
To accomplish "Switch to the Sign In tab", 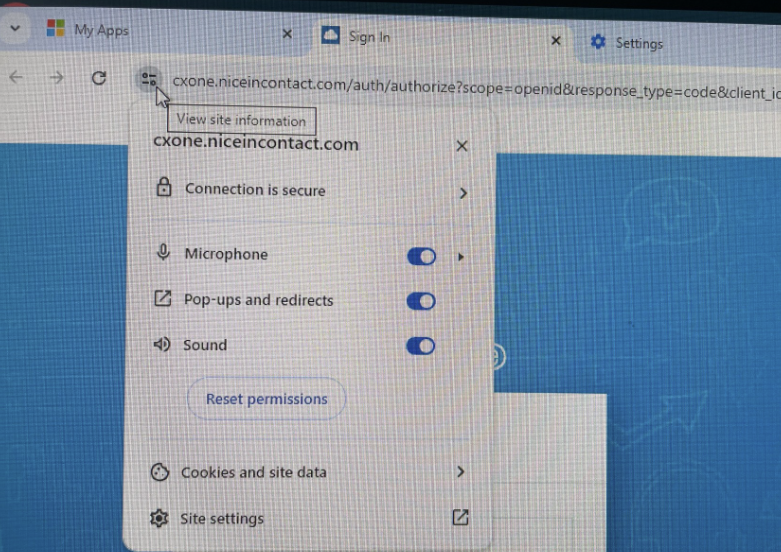I will (x=441, y=38).
